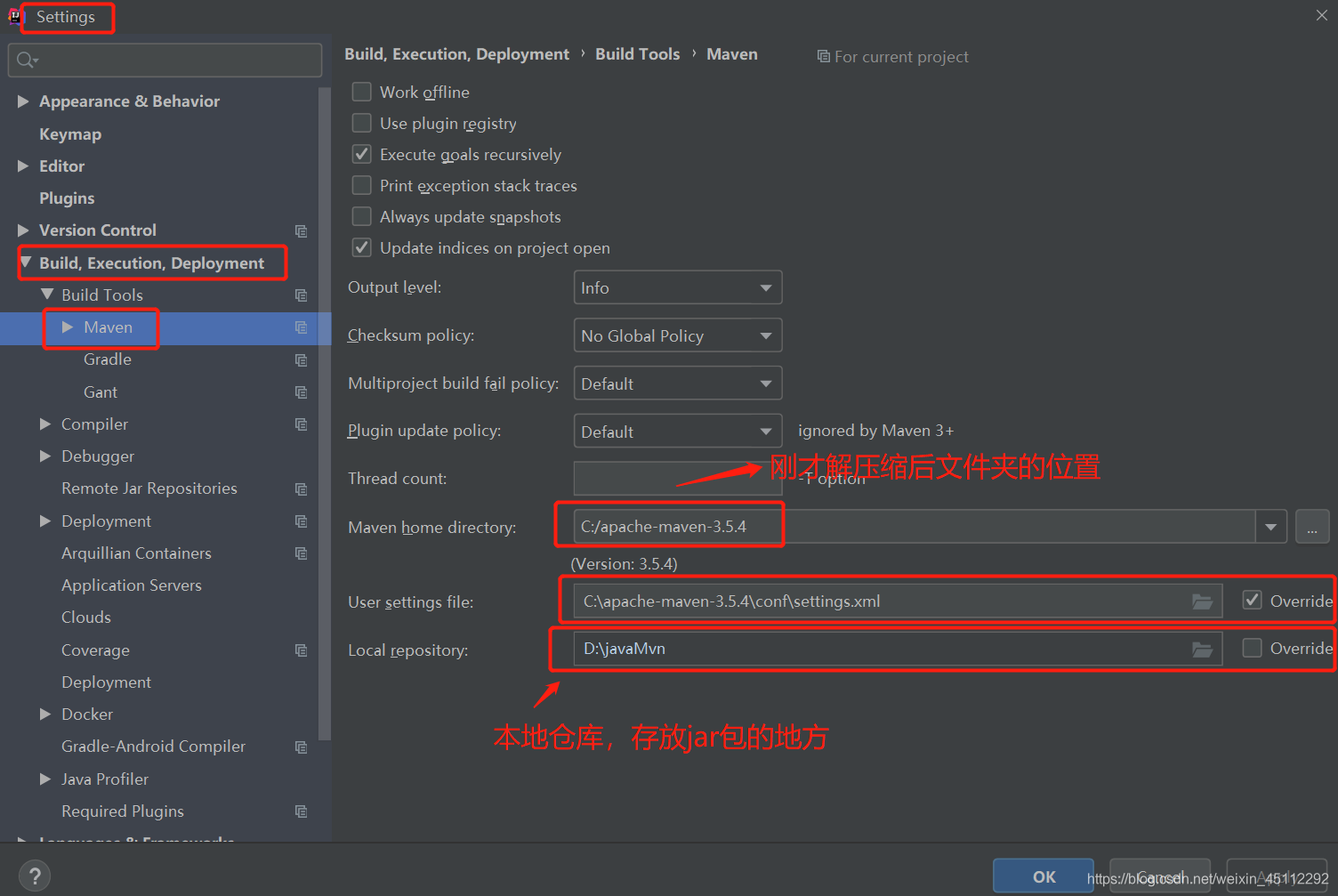
Task: Click the help question mark button
Action: coord(35,876)
